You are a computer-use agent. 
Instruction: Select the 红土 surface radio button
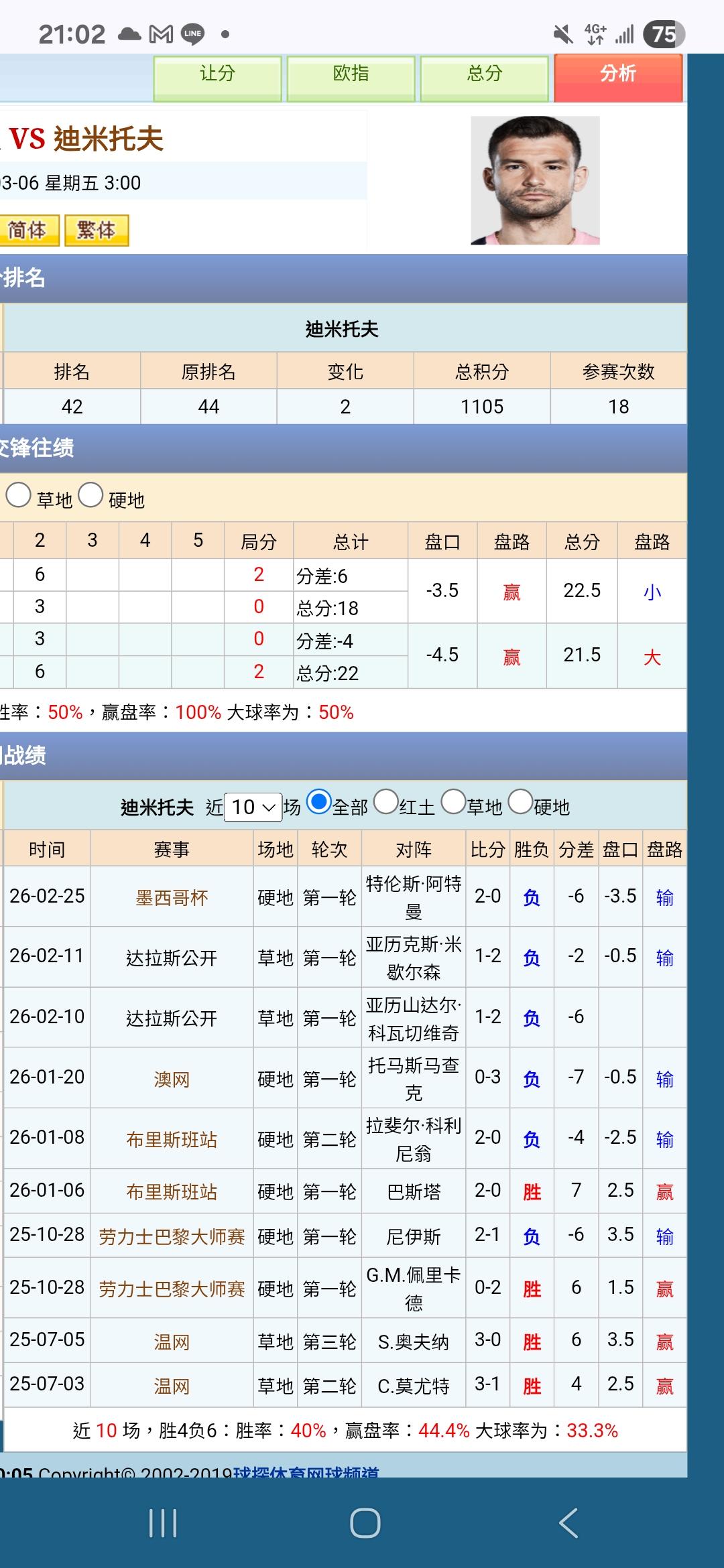[x=386, y=802]
